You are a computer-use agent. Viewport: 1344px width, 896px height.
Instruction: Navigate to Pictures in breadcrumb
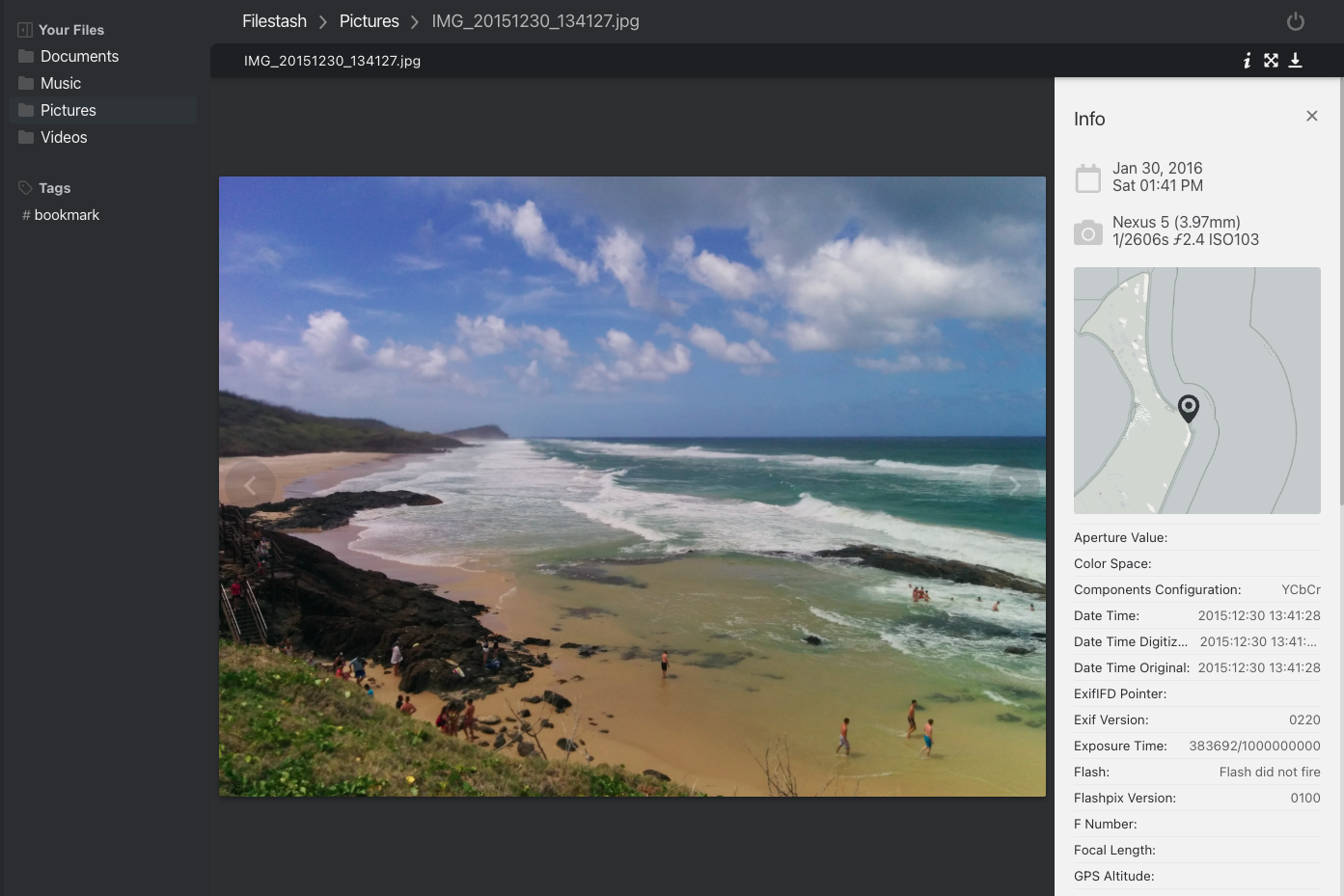pyautogui.click(x=369, y=21)
